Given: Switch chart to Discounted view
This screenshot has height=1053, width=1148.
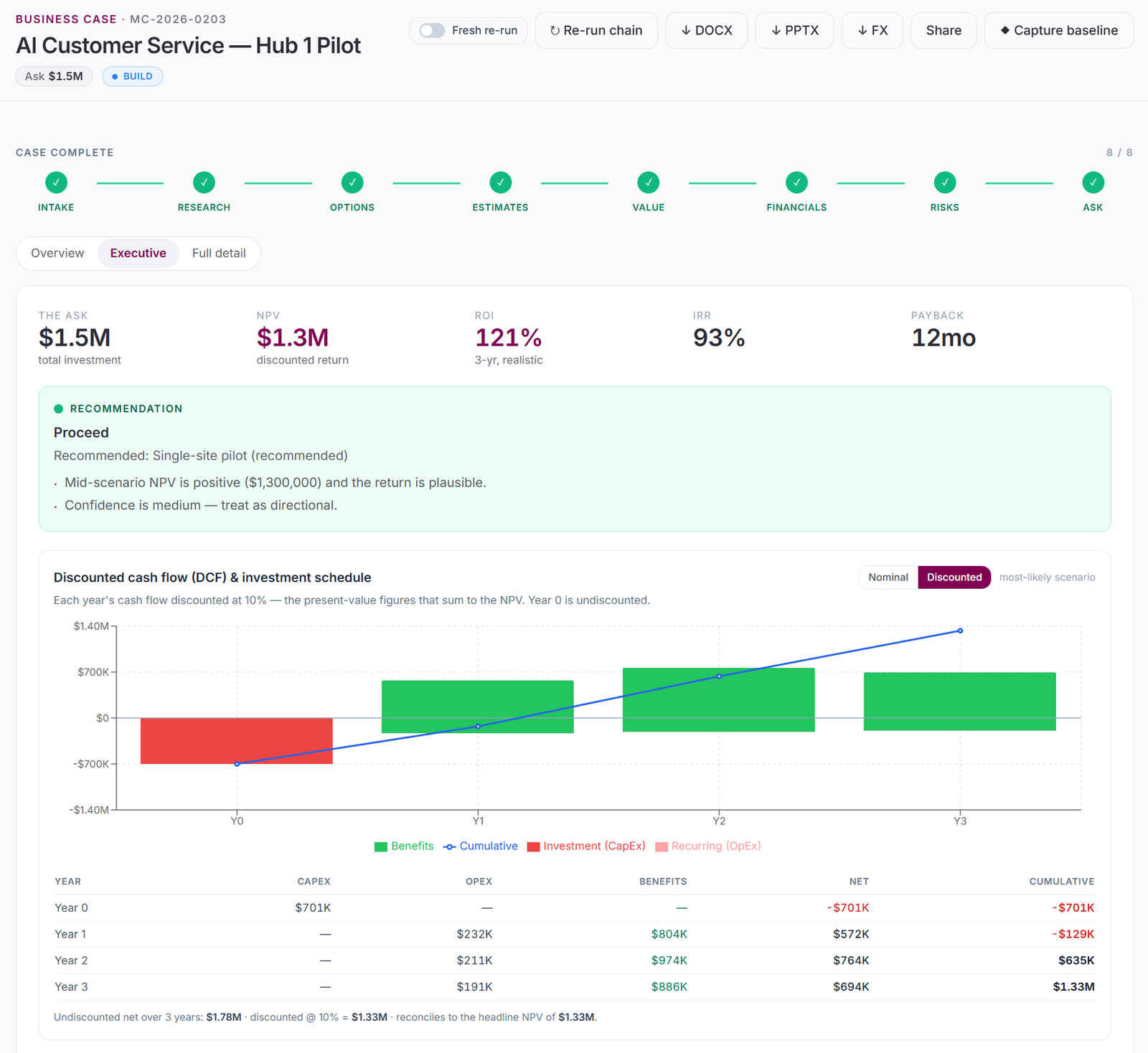Looking at the screenshot, I should coord(954,577).
